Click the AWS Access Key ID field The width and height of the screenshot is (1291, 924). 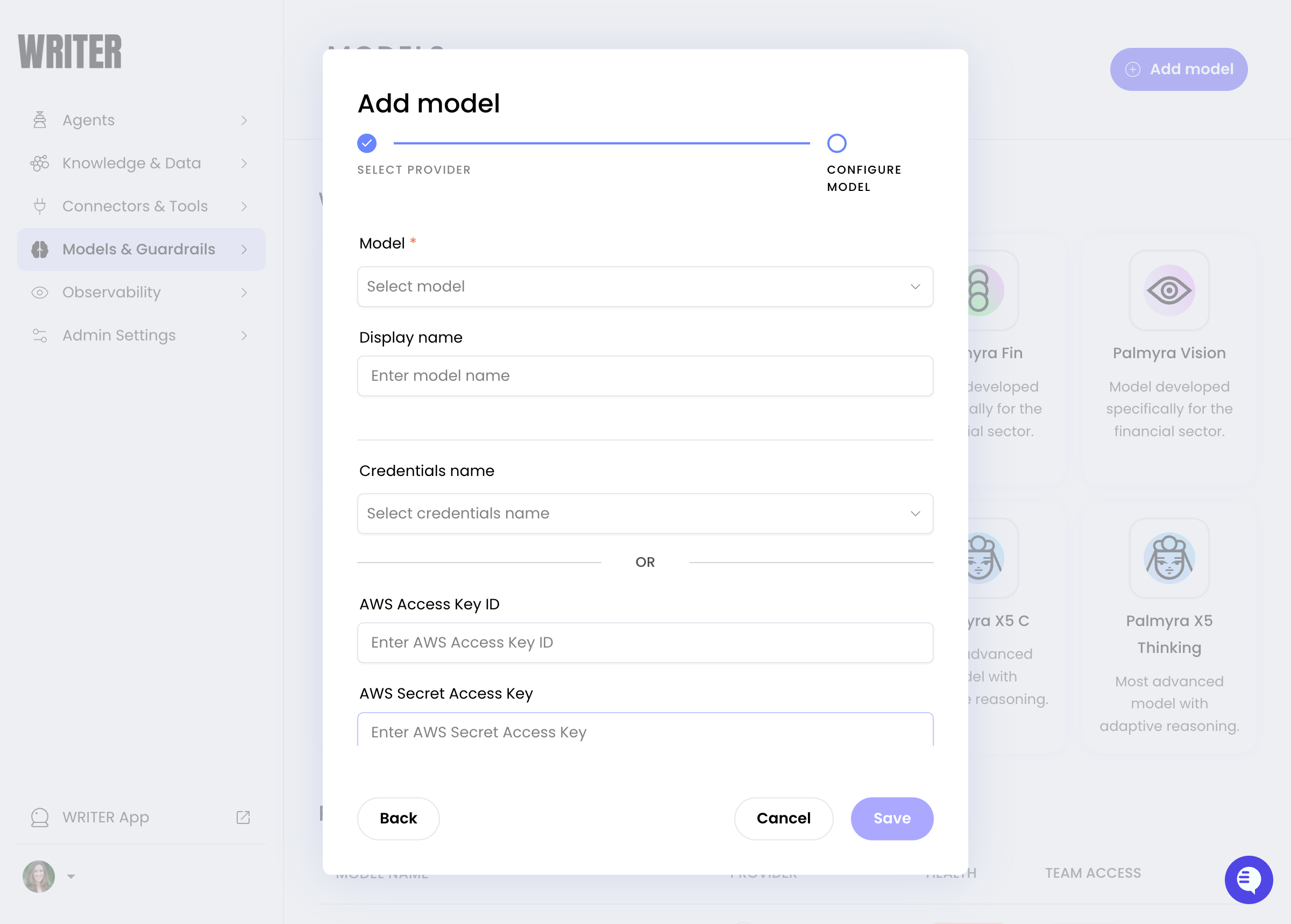pos(644,642)
